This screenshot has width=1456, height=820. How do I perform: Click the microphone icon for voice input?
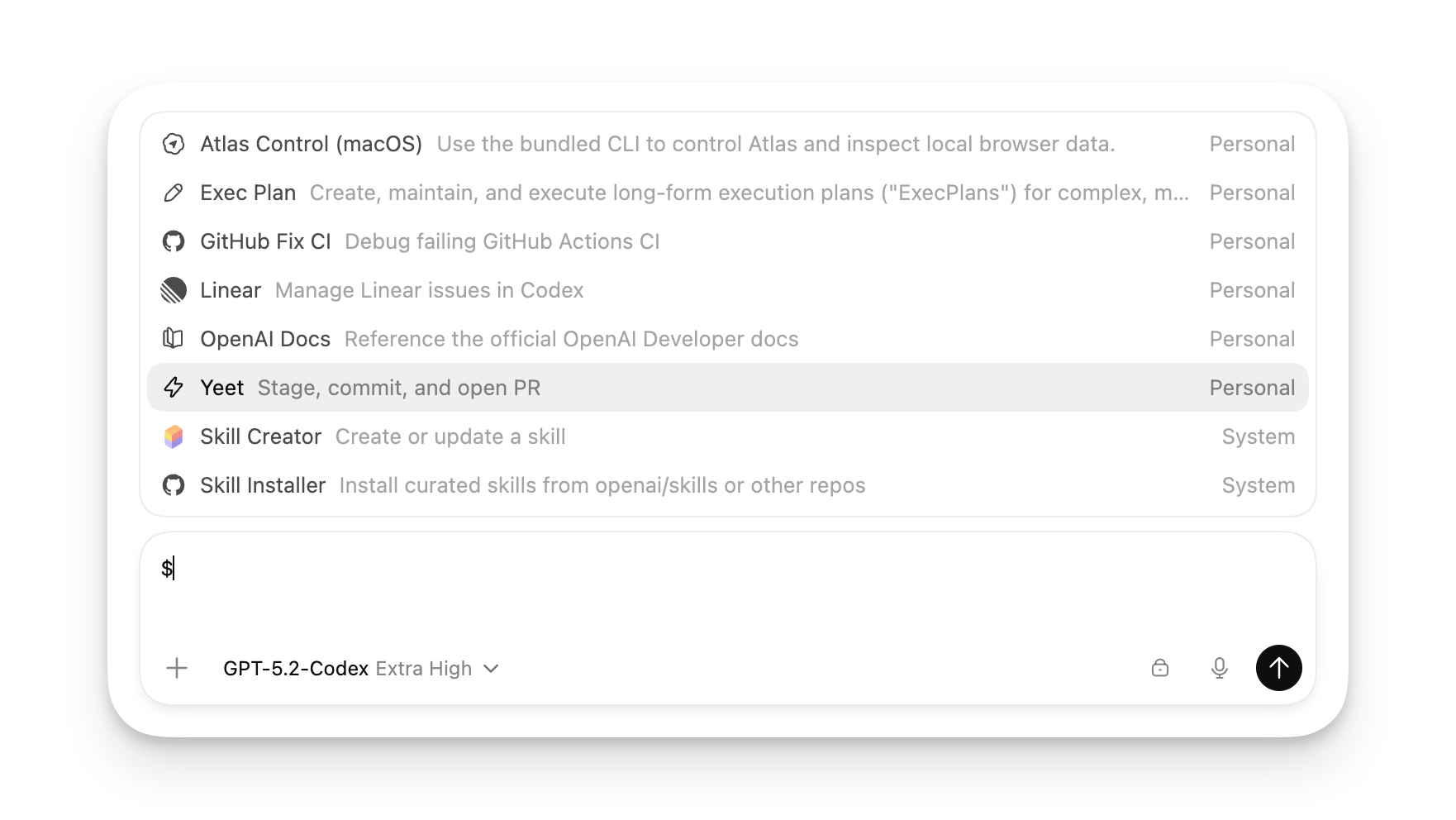pyautogui.click(x=1218, y=668)
